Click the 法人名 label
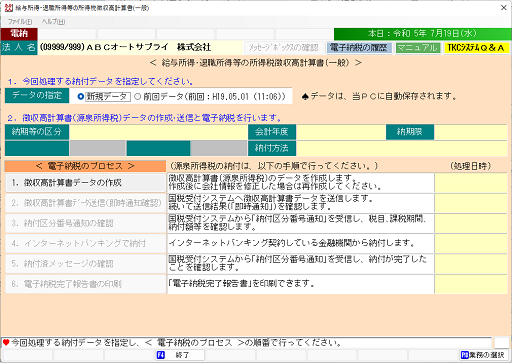This screenshot has height=363, width=512. (19, 48)
